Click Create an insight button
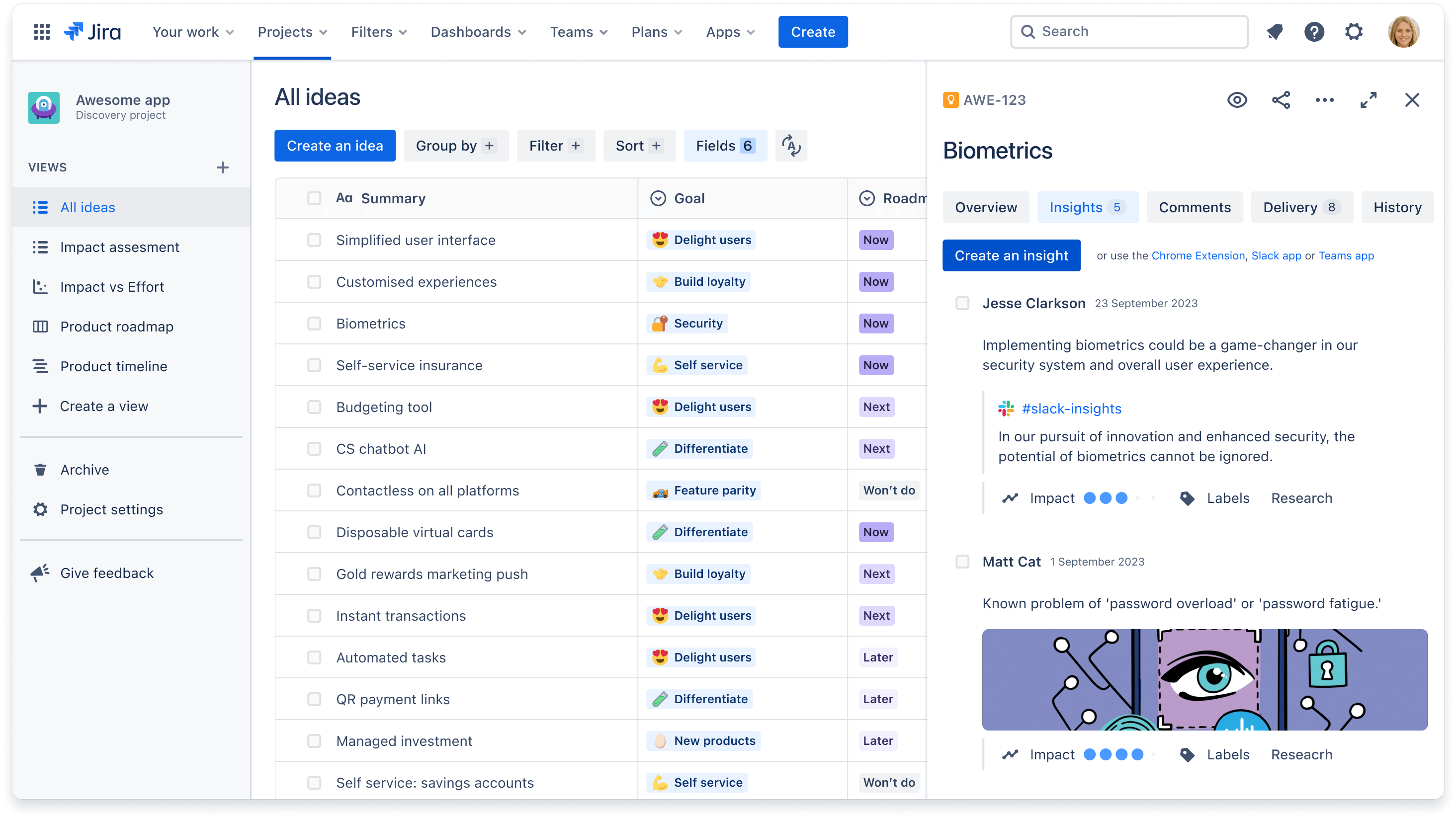The width and height of the screenshot is (1456, 819). [1012, 255]
